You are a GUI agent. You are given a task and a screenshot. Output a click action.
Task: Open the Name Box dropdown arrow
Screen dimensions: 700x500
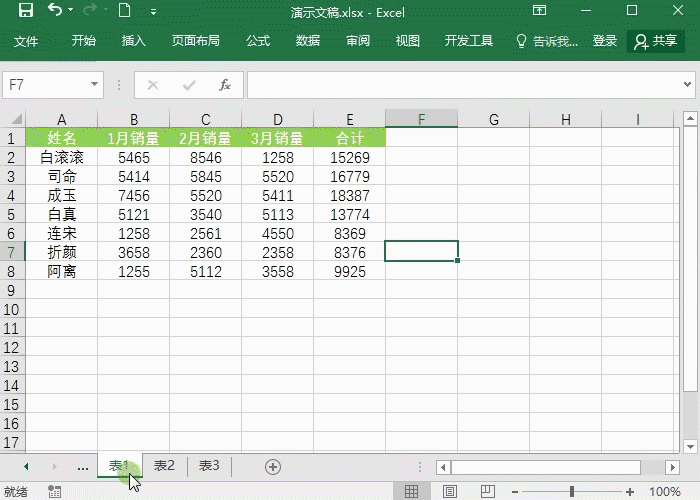click(95, 85)
